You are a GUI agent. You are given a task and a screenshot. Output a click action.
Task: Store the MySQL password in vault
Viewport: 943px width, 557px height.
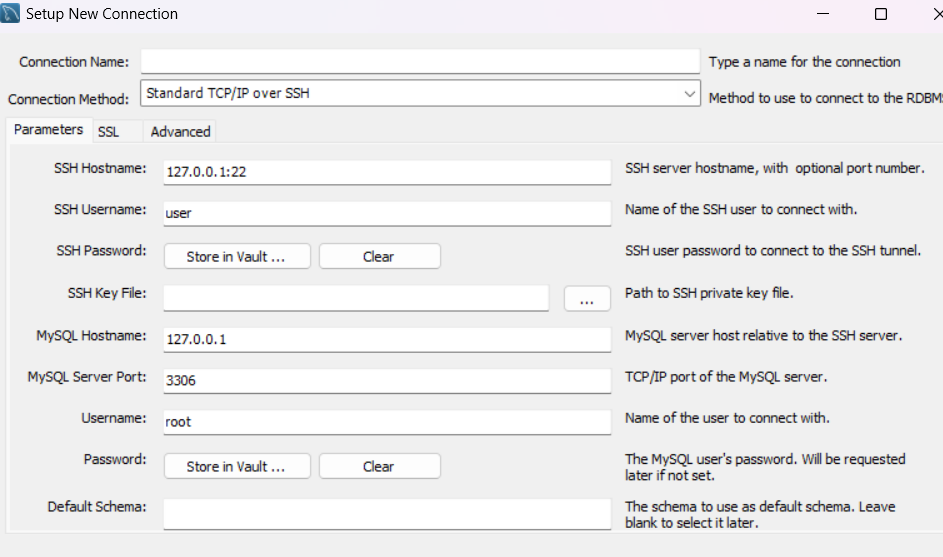[237, 466]
